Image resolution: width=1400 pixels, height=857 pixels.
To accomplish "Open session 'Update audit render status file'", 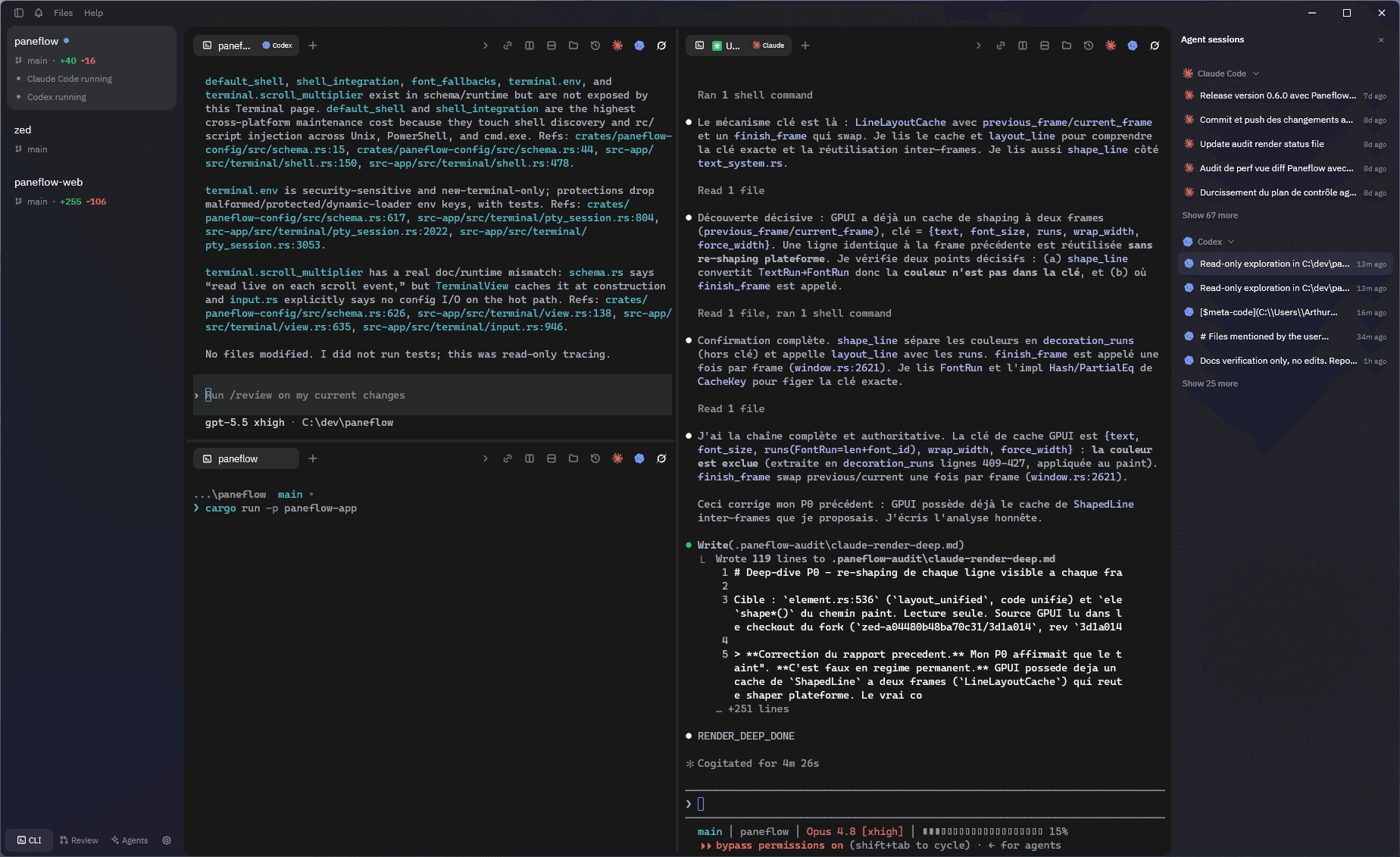I will coord(1285,144).
